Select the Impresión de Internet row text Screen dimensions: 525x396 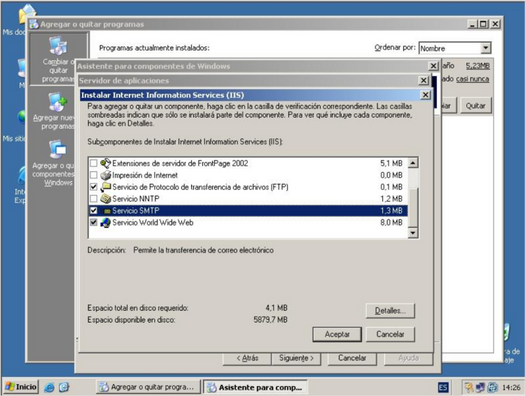coord(145,175)
